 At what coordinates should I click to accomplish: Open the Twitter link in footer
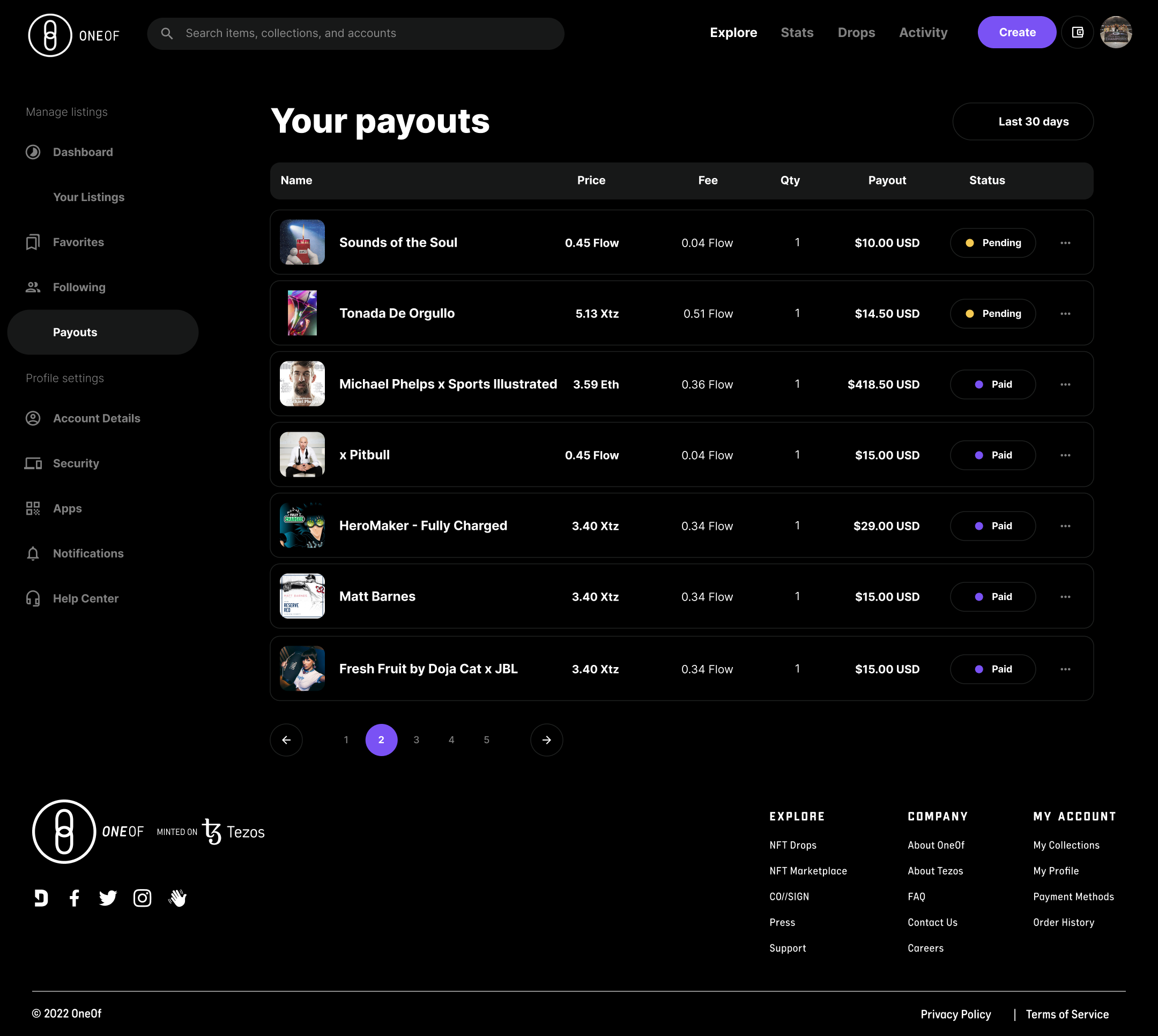click(x=108, y=898)
